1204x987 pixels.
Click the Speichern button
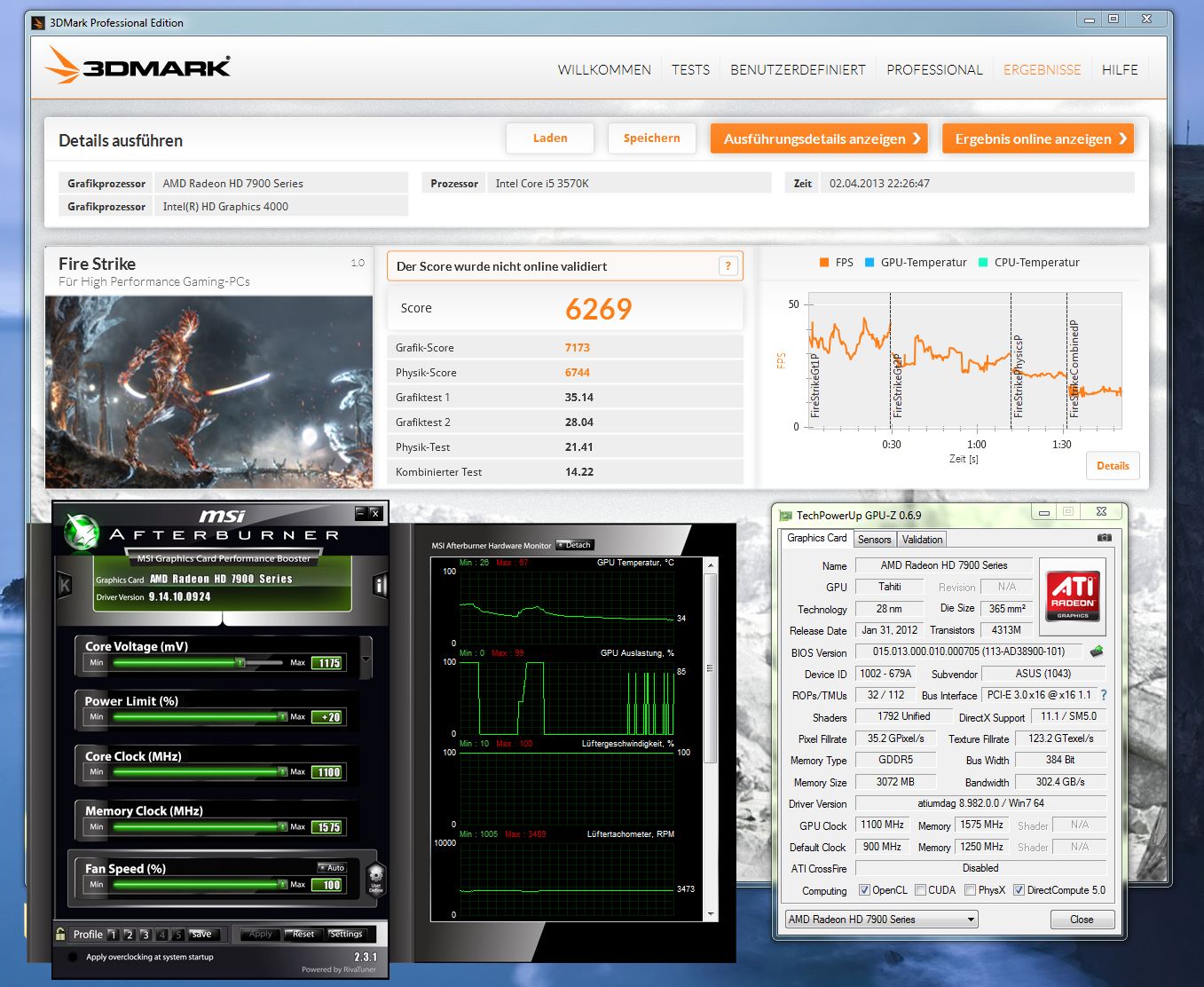tap(651, 138)
